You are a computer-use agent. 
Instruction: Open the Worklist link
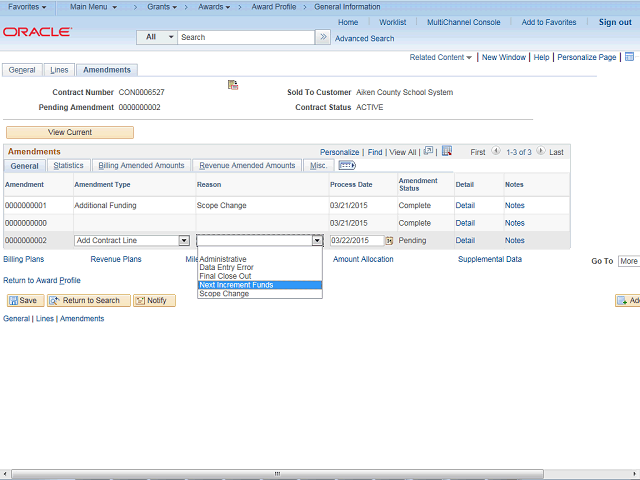coord(392,22)
